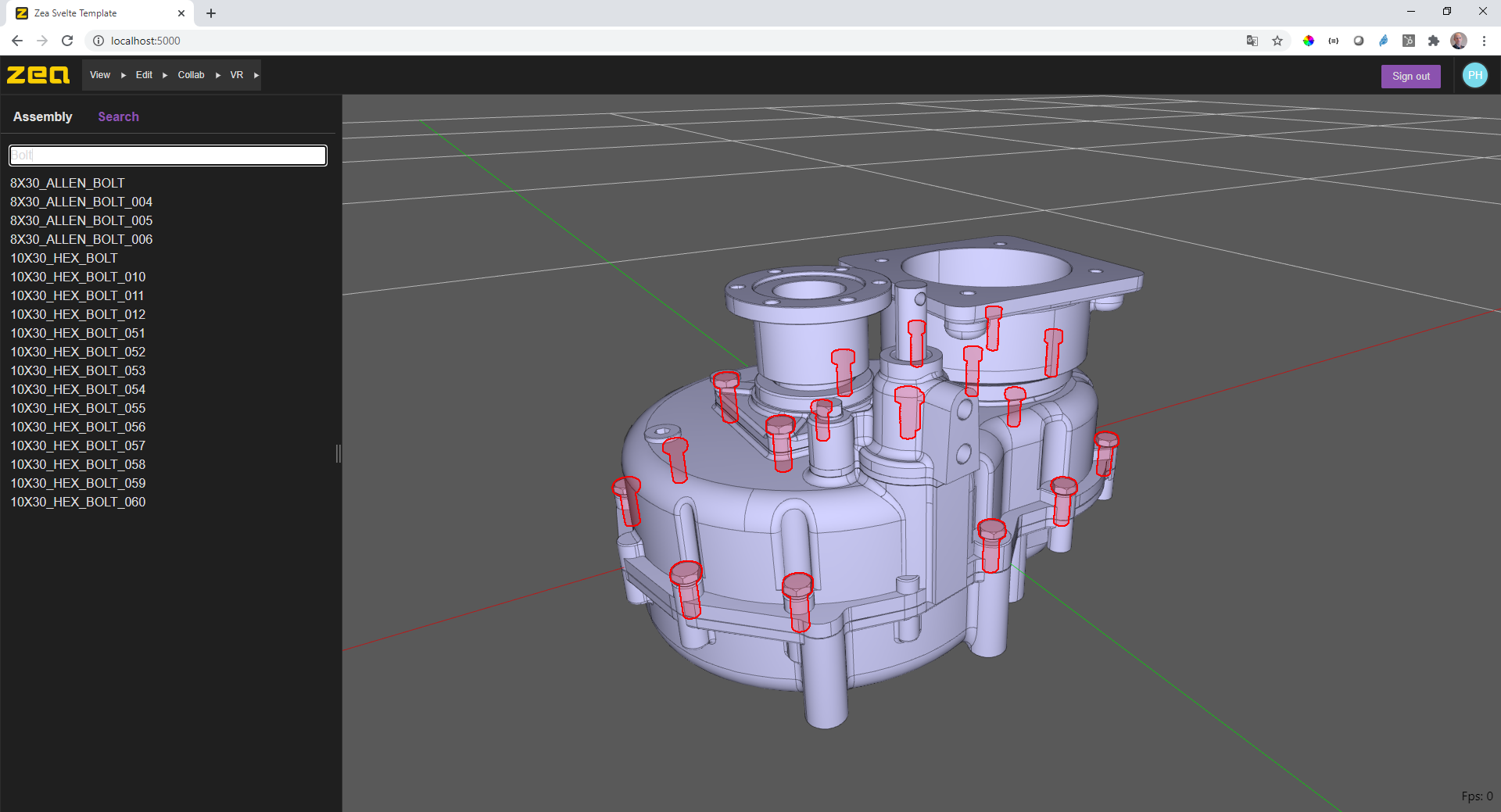Select 8X30_ALLEN_BOLT_006 in the results
This screenshot has width=1501, height=812.
[81, 239]
